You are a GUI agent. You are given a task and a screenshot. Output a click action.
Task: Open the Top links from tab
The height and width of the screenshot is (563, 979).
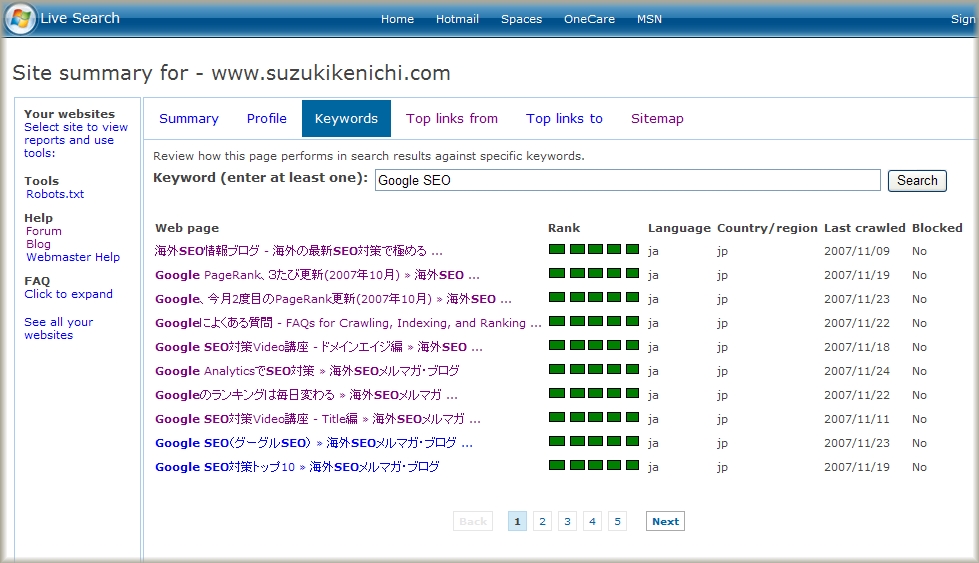(451, 119)
